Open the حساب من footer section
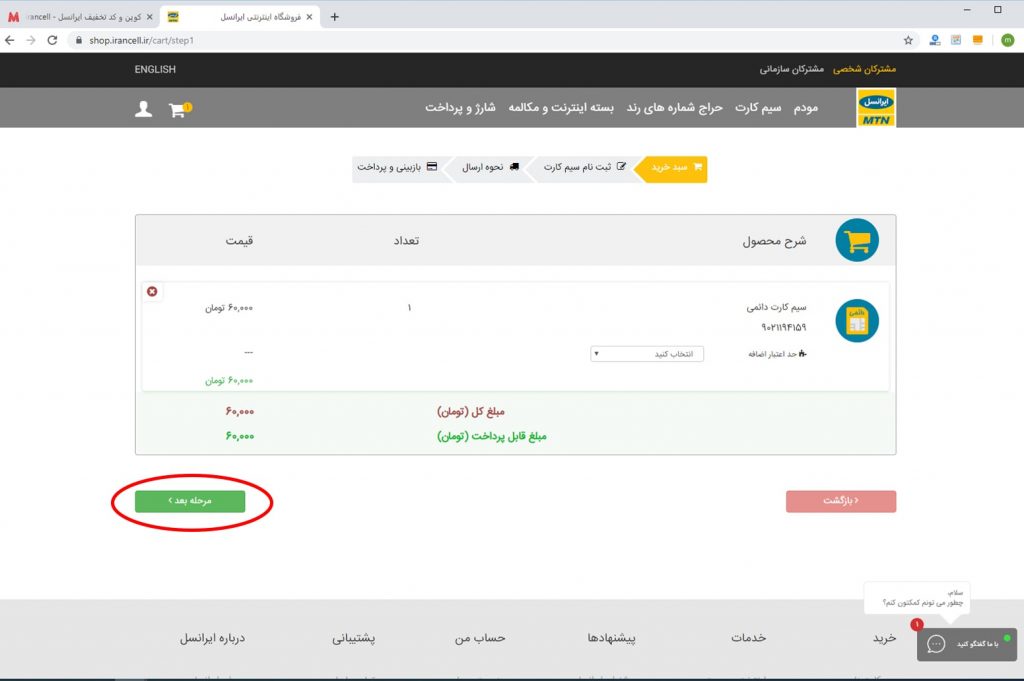 480,638
